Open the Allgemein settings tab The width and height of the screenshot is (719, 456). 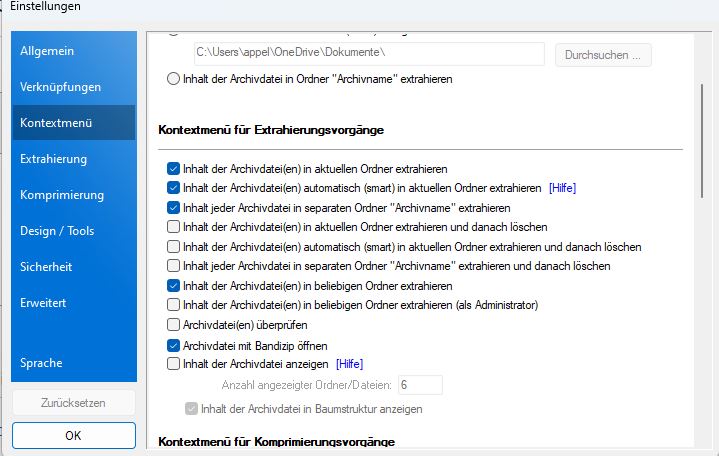pos(74,51)
